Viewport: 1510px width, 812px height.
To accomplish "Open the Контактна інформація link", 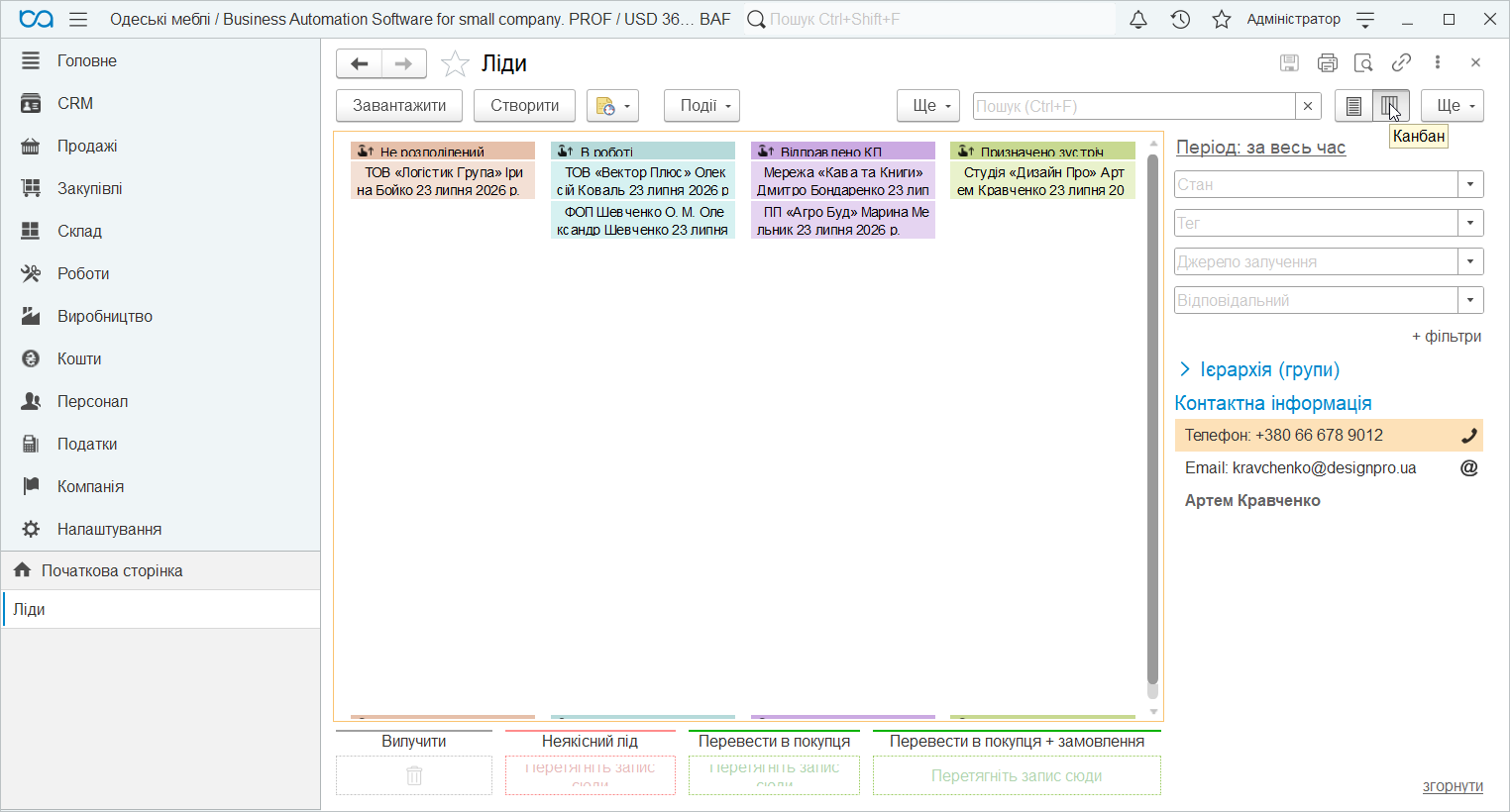I will point(1273,403).
